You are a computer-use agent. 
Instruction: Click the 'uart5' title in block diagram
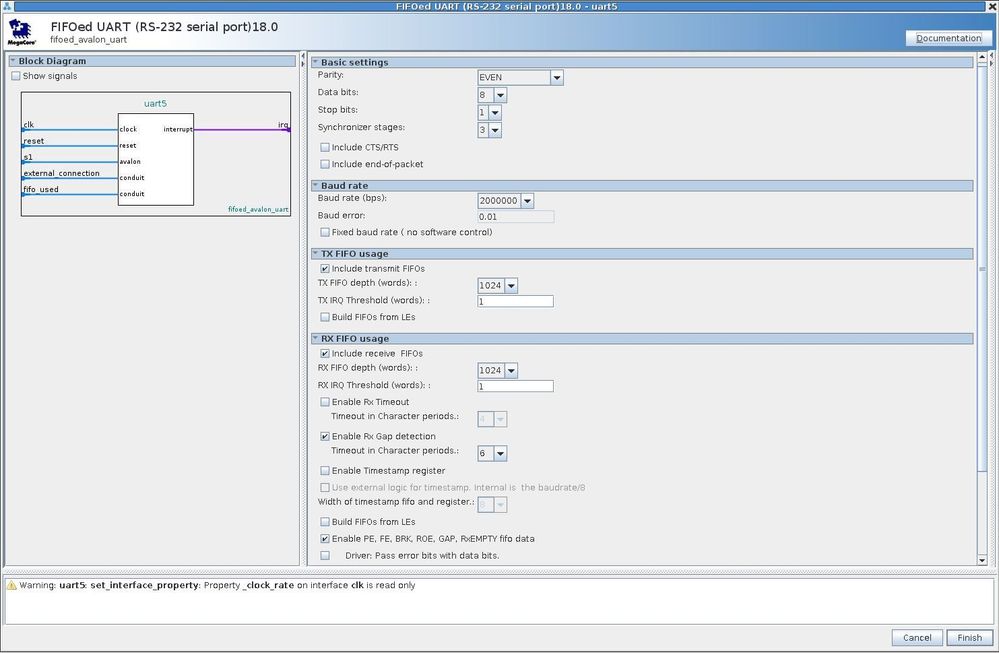155,103
